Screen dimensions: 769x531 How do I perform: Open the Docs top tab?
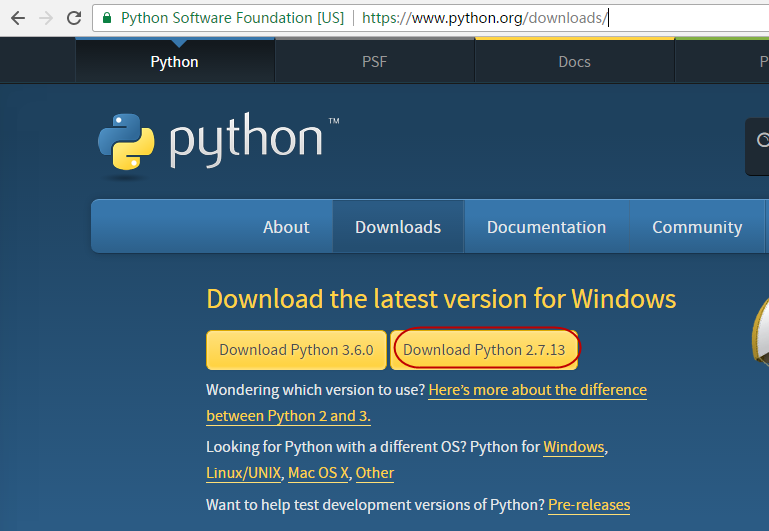[574, 62]
